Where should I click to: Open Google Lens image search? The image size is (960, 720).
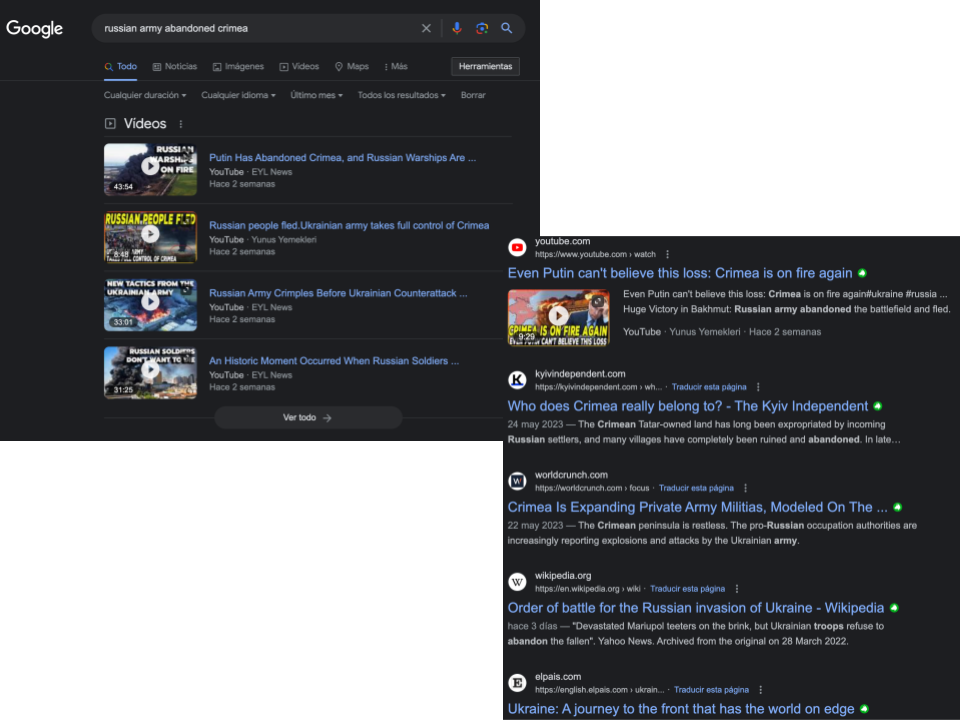coord(482,29)
